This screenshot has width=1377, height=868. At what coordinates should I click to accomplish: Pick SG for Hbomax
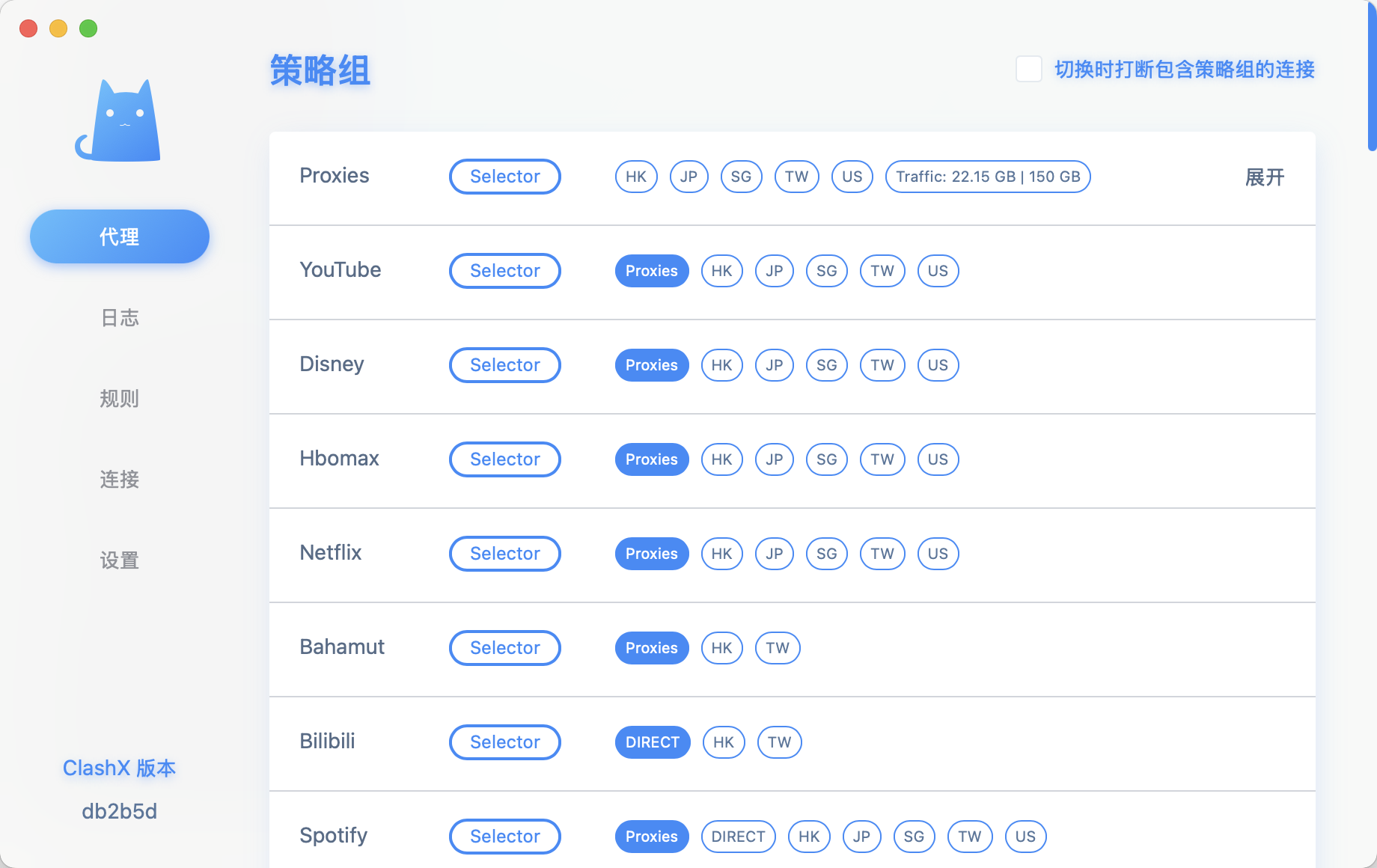click(x=827, y=459)
